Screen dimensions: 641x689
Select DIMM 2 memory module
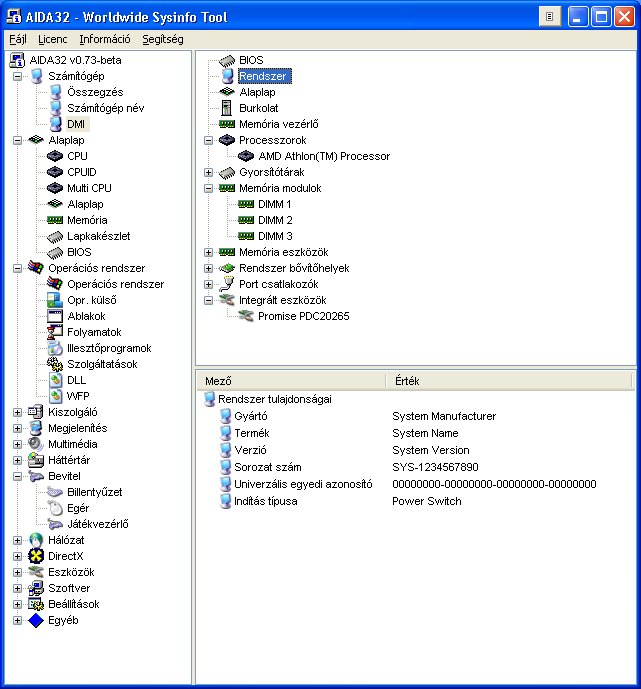point(275,220)
